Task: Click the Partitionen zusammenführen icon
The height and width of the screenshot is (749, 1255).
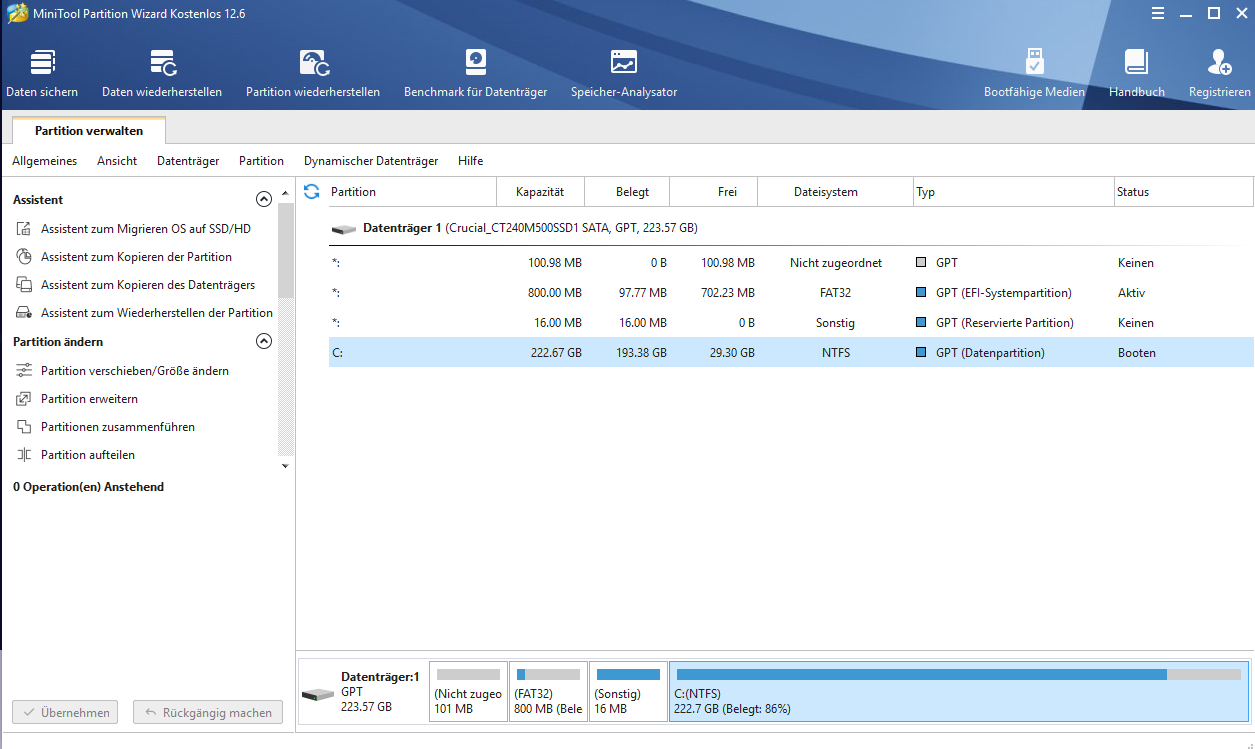Action: click(24, 427)
